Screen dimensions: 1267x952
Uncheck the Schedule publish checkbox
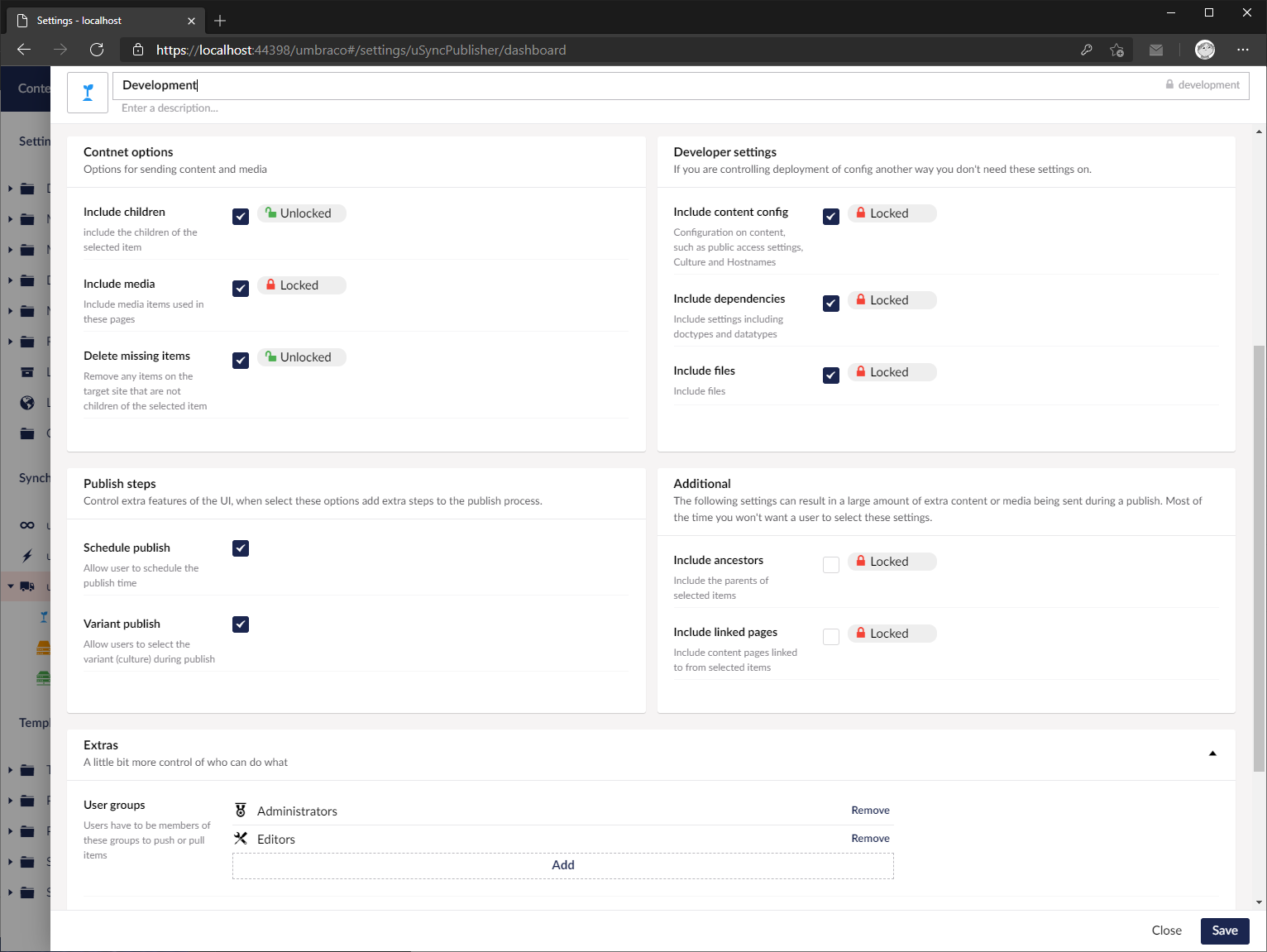(241, 548)
